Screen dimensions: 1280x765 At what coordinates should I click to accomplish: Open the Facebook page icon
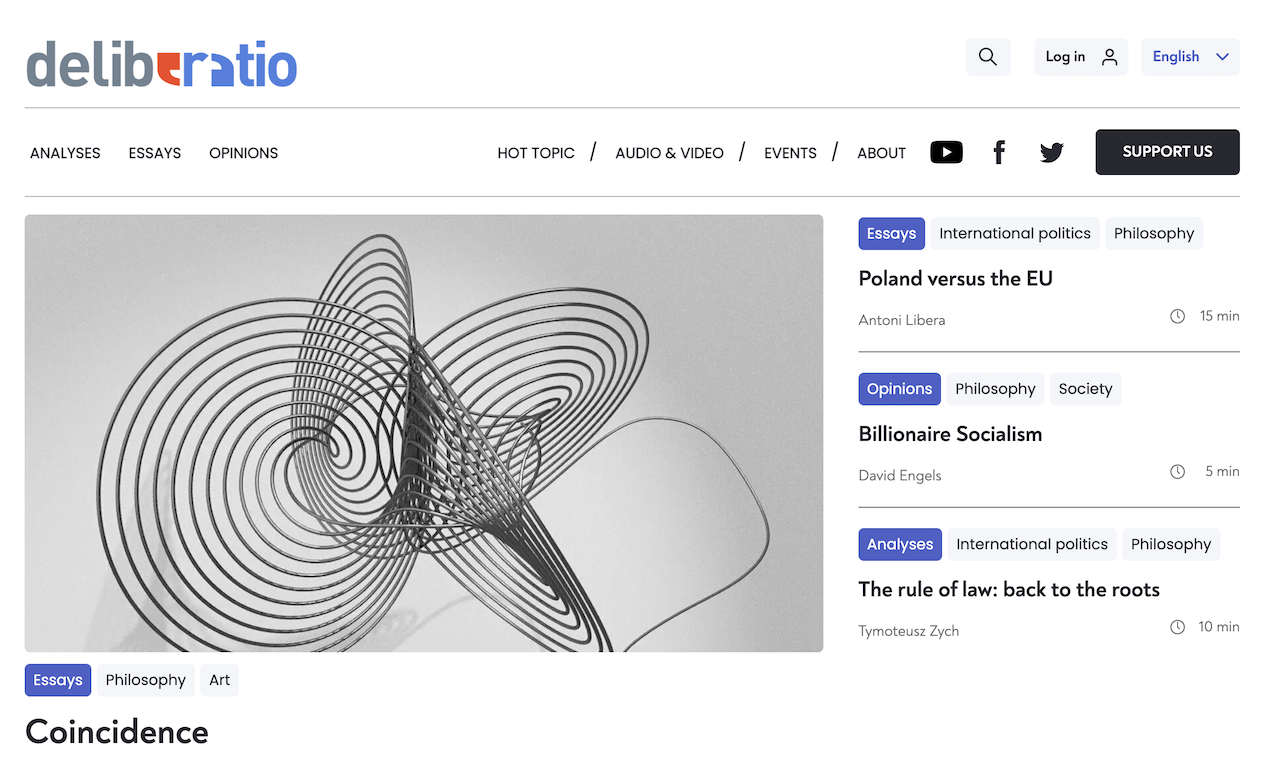click(998, 152)
